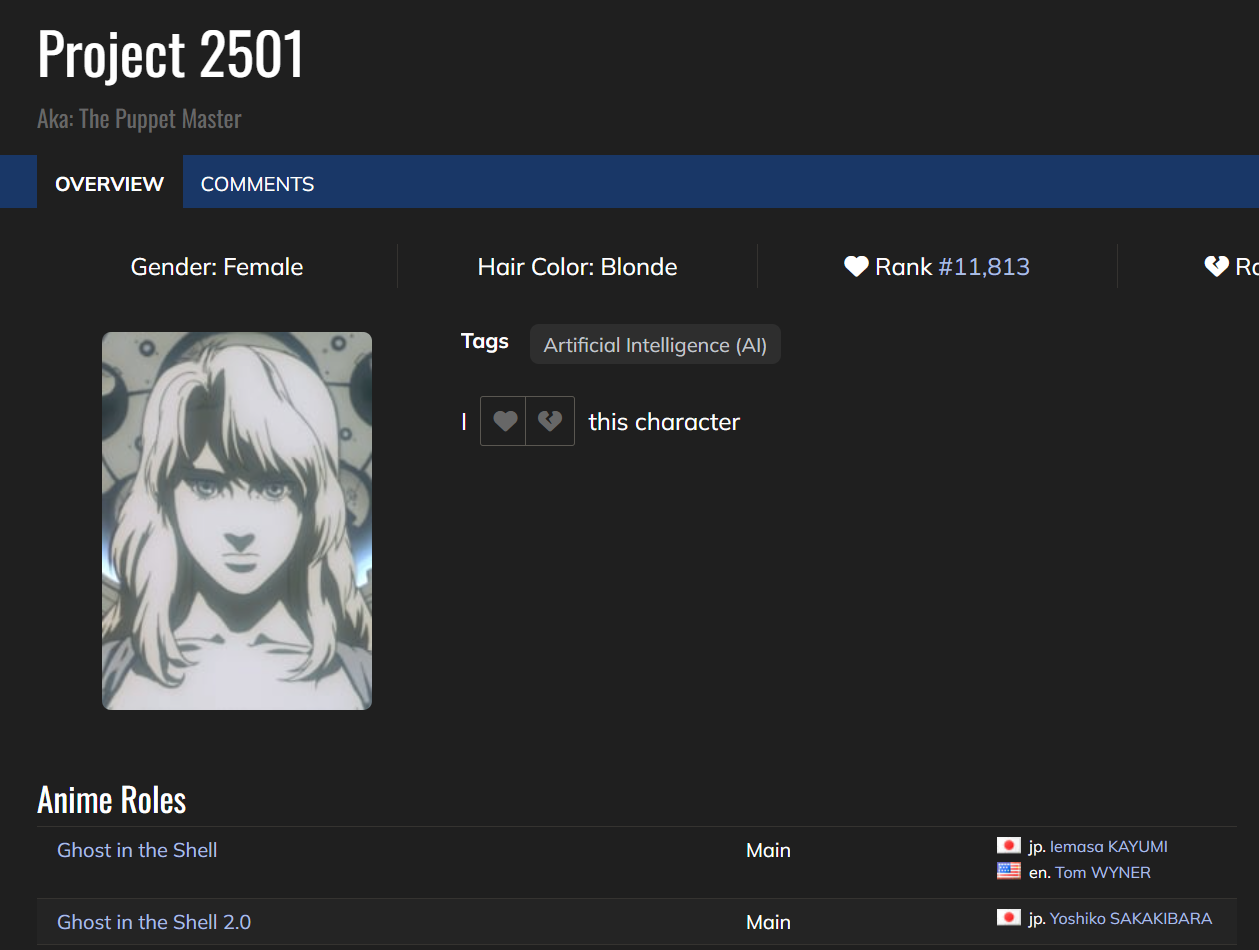The image size is (1259, 950).
Task: Click the Project 2501 character portrait
Action: coord(237,520)
